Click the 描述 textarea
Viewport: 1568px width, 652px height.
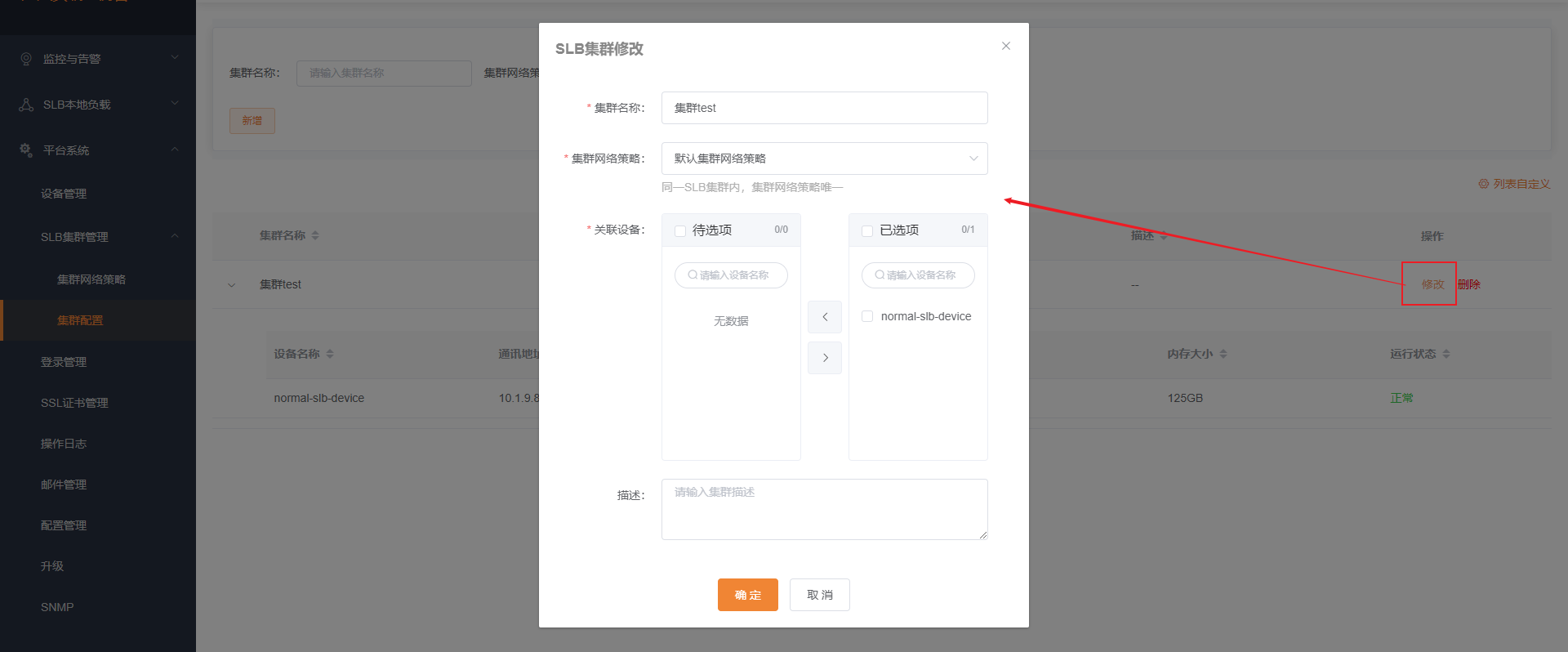click(824, 509)
